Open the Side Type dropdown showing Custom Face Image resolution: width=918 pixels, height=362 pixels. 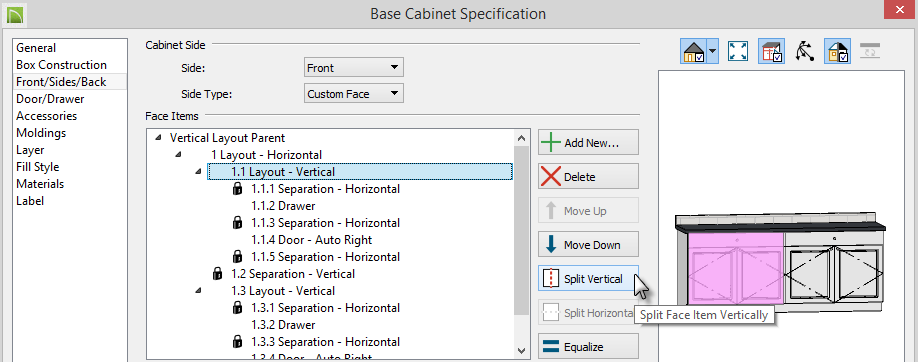(354, 93)
